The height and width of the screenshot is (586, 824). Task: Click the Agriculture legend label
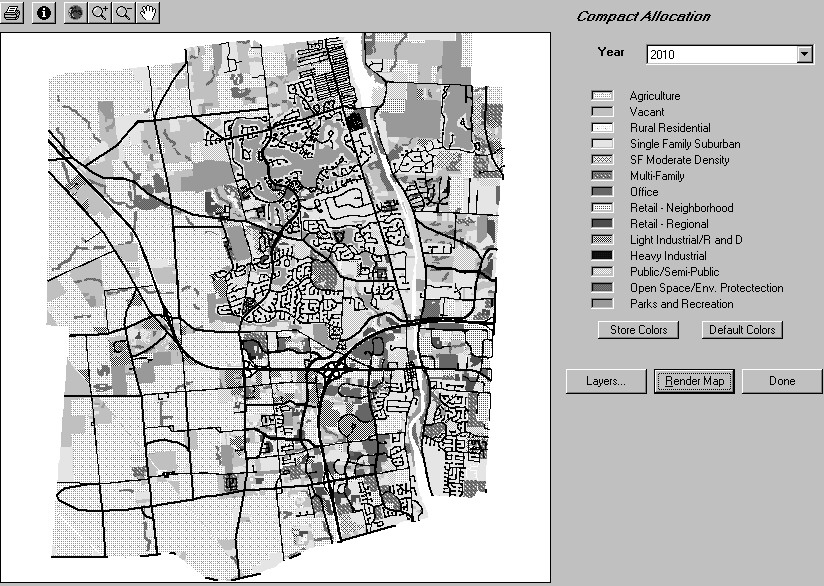tap(655, 96)
